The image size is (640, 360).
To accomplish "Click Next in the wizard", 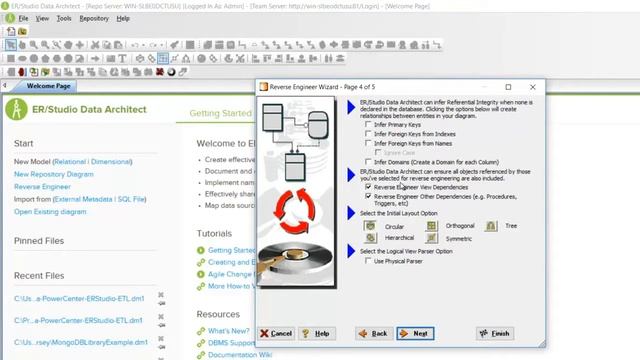I will click(415, 333).
